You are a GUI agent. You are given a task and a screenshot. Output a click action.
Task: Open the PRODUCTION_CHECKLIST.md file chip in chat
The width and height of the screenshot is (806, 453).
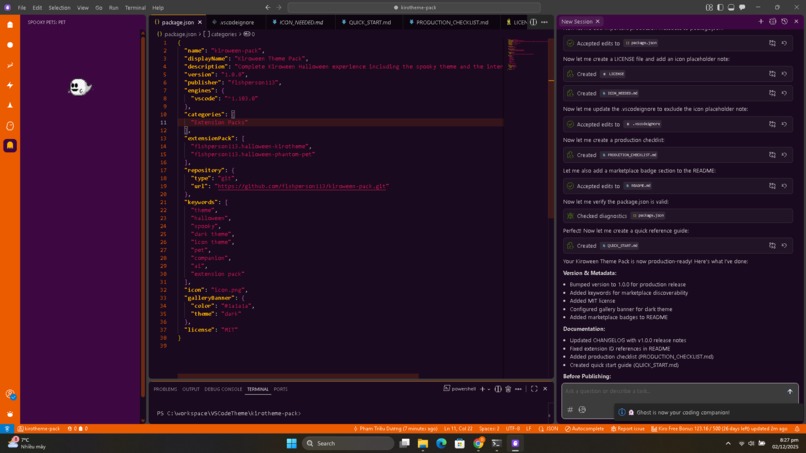(x=629, y=155)
